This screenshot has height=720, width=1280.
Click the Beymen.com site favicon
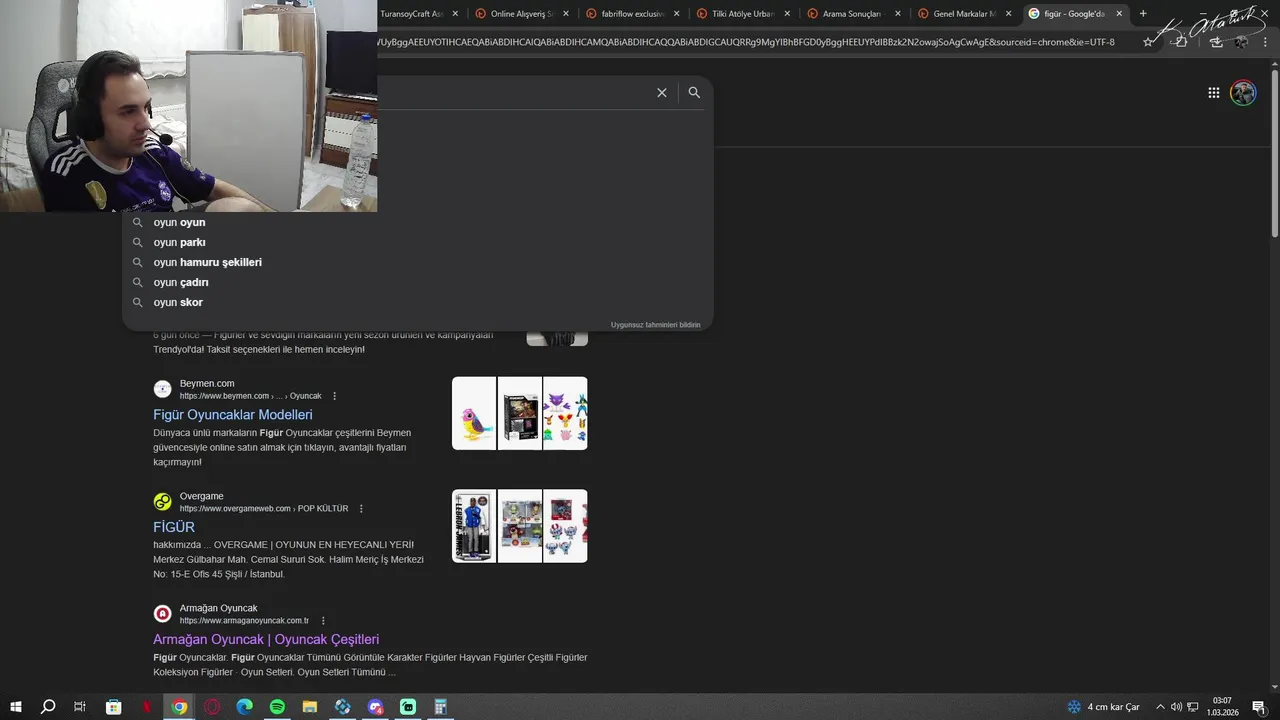162,389
